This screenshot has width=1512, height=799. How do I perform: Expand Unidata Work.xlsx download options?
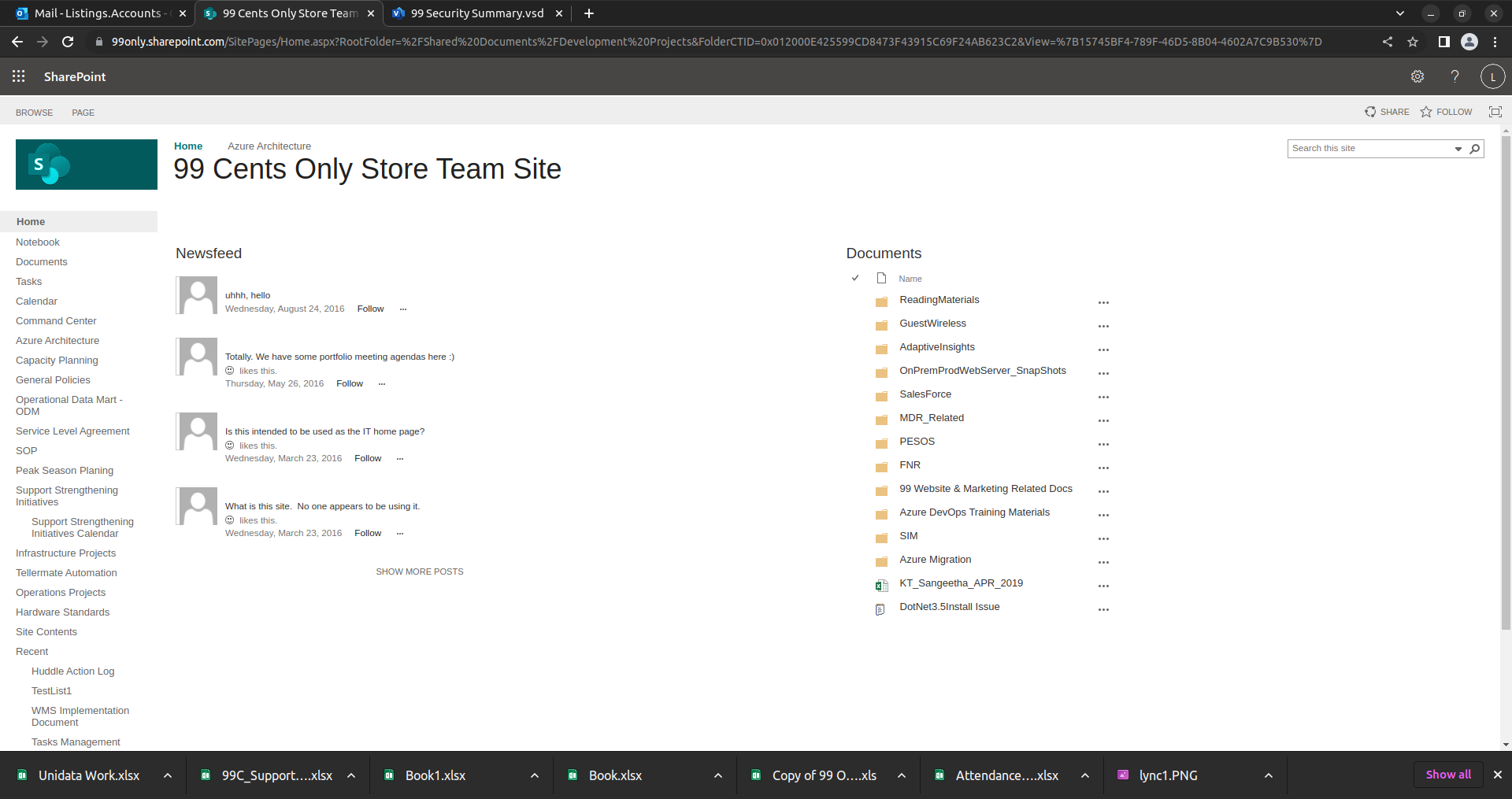[168, 775]
